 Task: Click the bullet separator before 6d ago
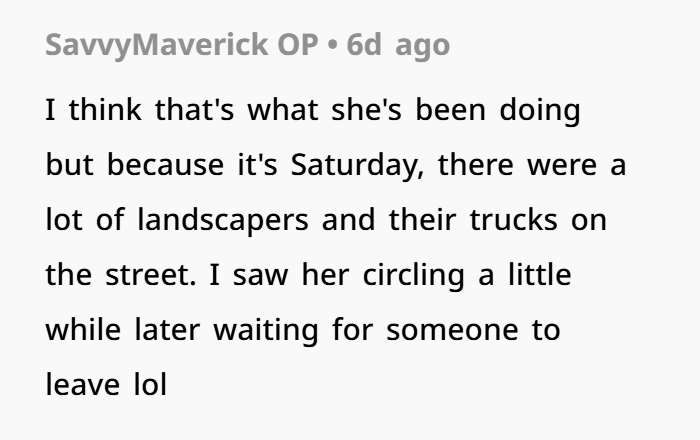click(332, 46)
